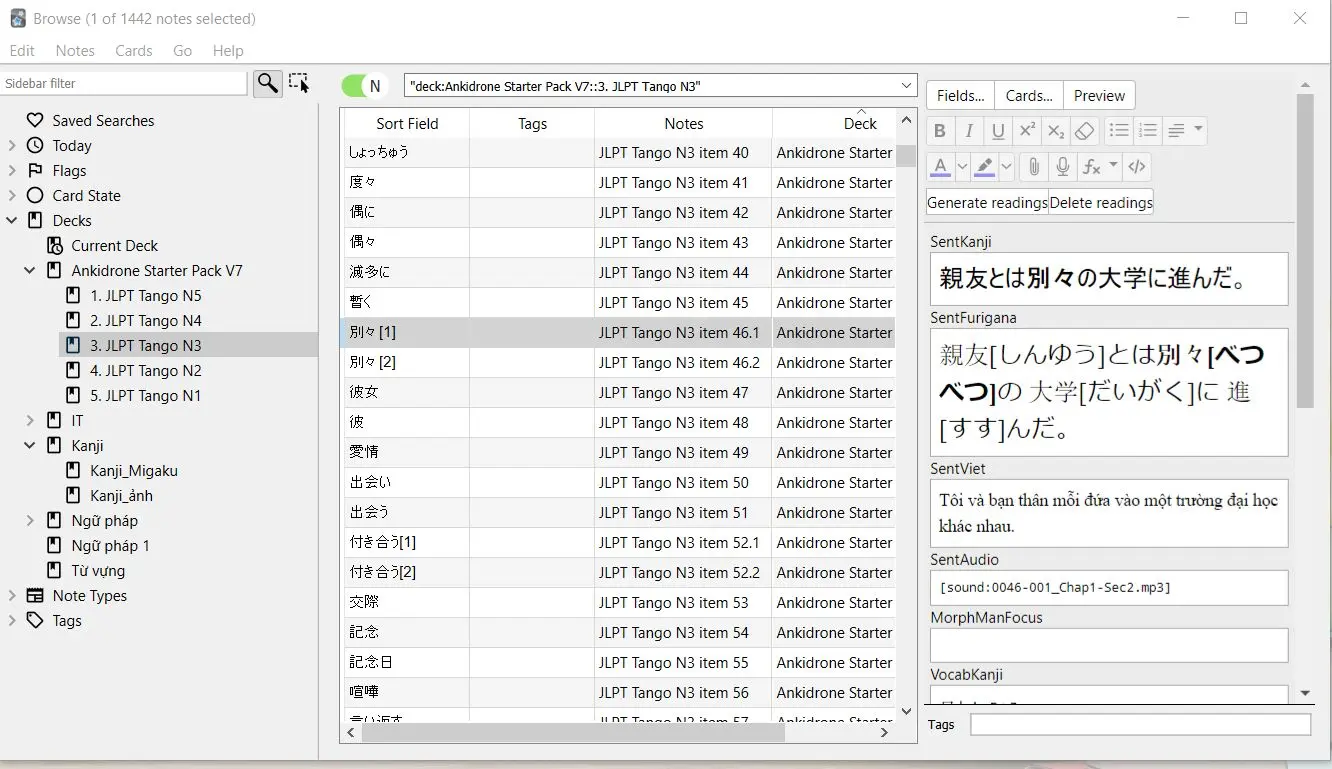Open the Notes menu
The height and width of the screenshot is (769, 1332).
pyautogui.click(x=75, y=50)
